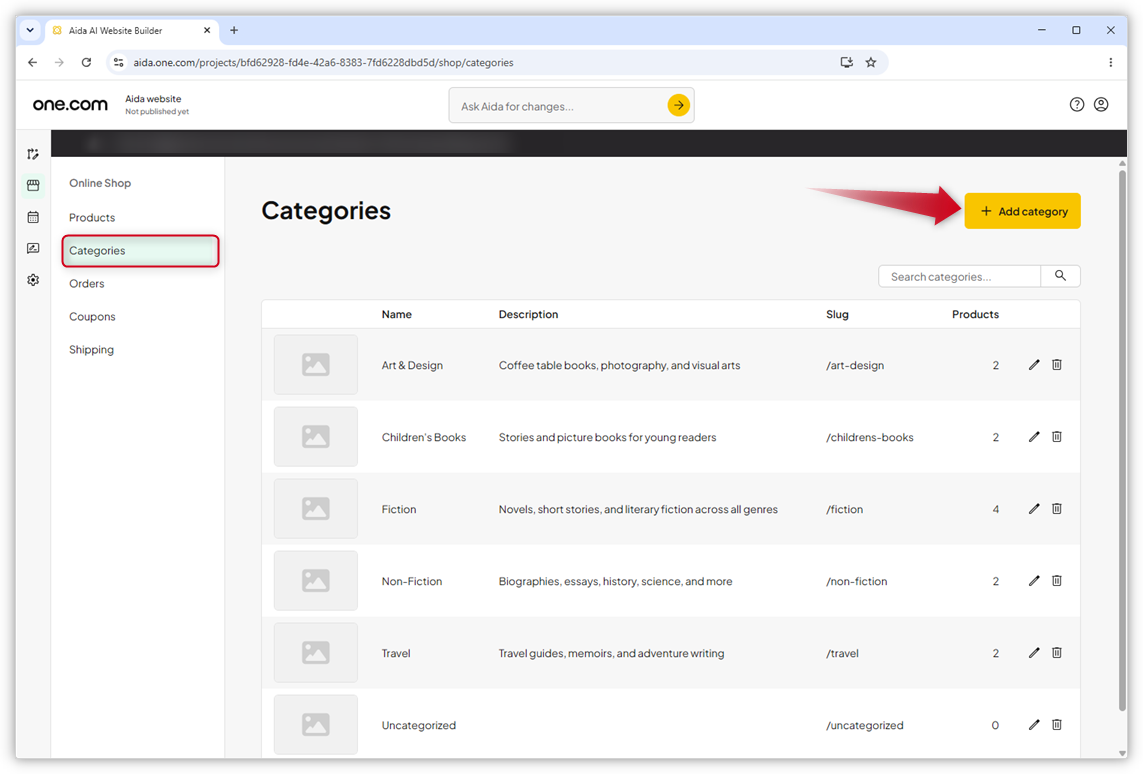
Task: Submit Aida request with arrow button
Action: click(678, 106)
